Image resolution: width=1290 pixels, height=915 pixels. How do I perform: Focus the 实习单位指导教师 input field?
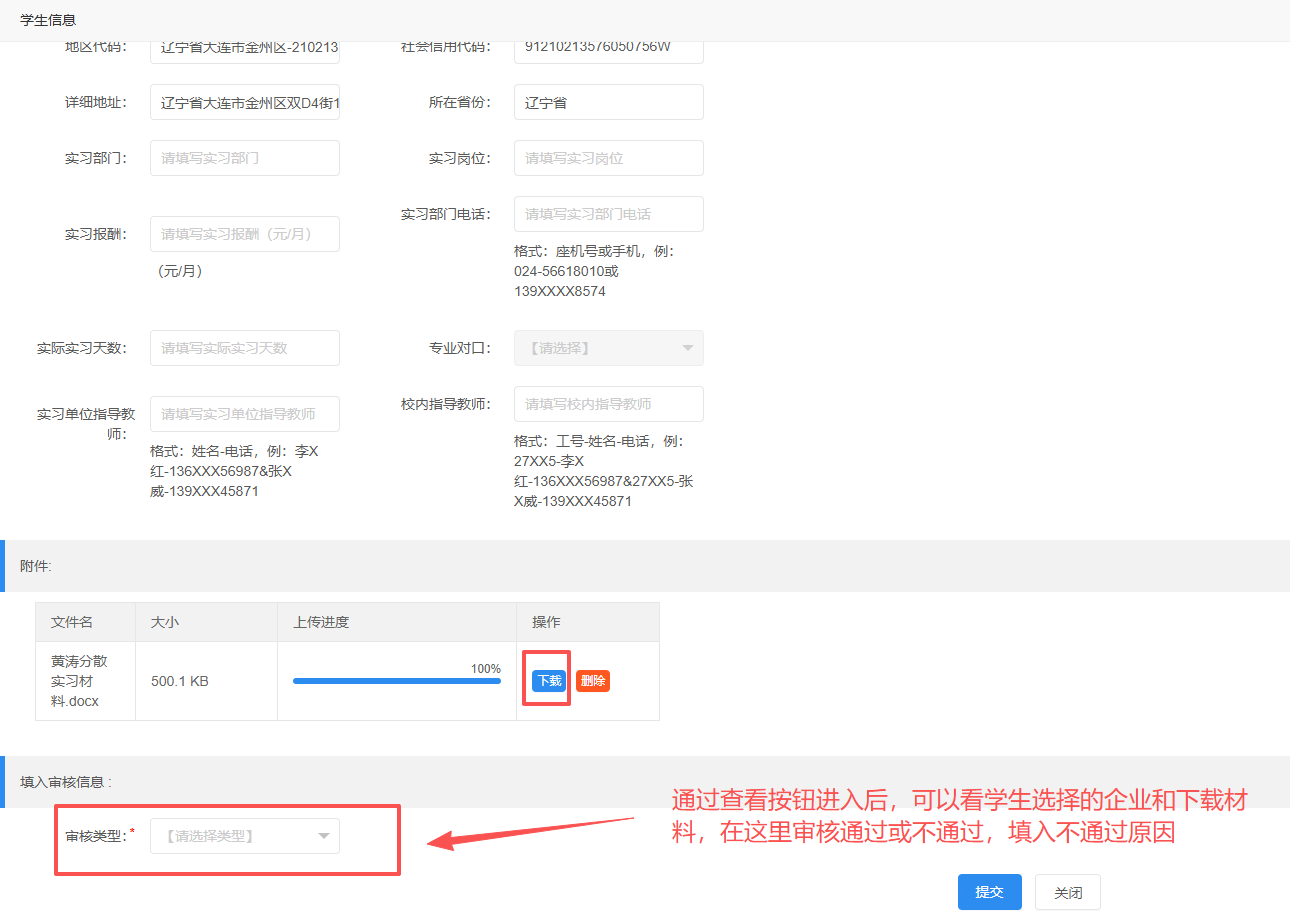click(x=244, y=414)
